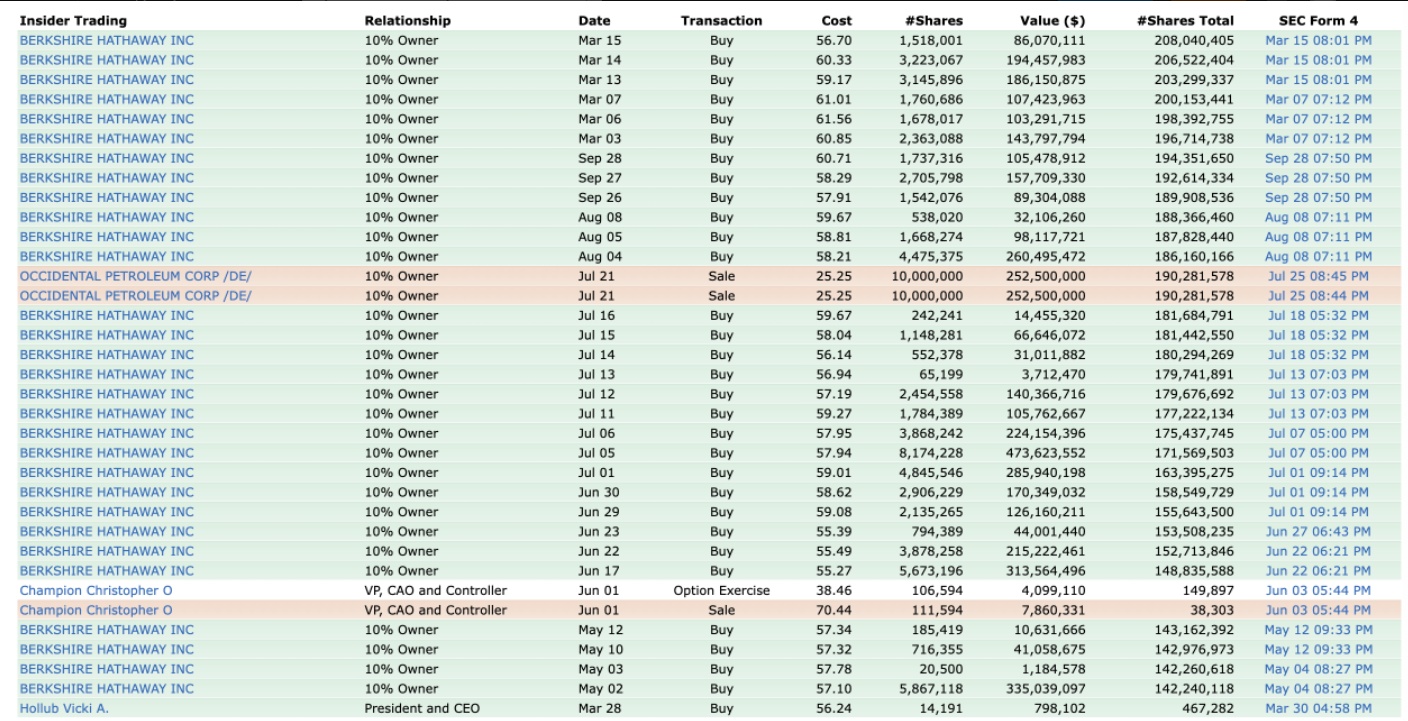
Task: Click Berkshire Hathaway link in Mar 15 row
Action: click(x=107, y=41)
